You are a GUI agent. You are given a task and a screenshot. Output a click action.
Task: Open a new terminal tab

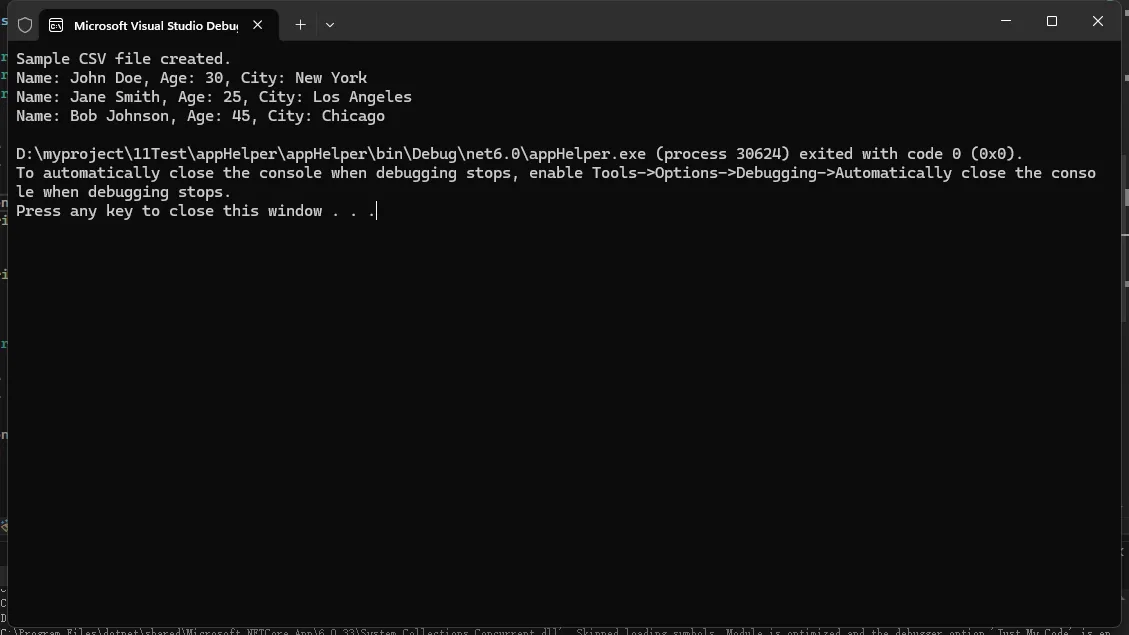click(300, 25)
